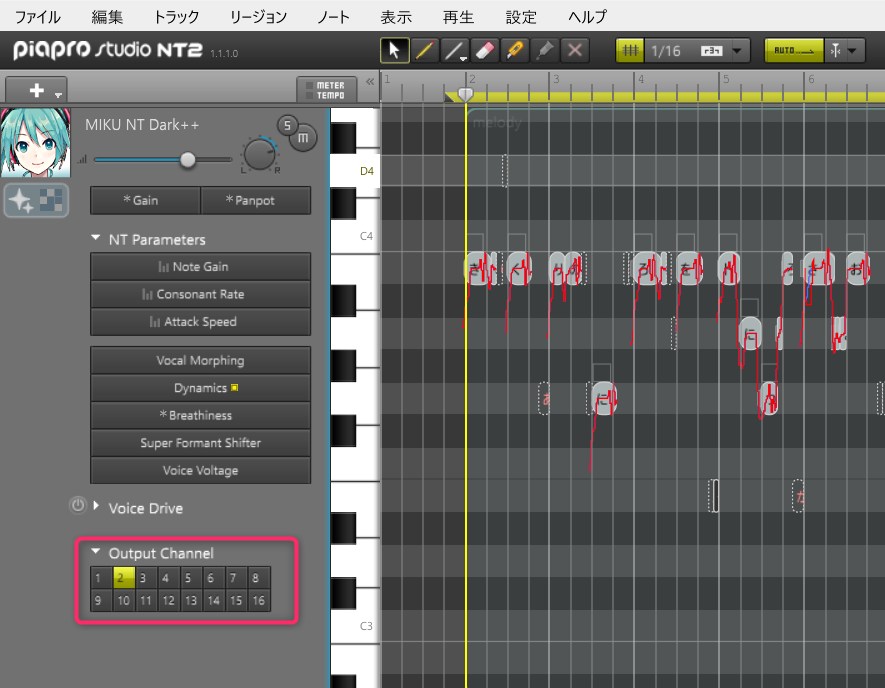Open the トラック menu

coord(176,17)
